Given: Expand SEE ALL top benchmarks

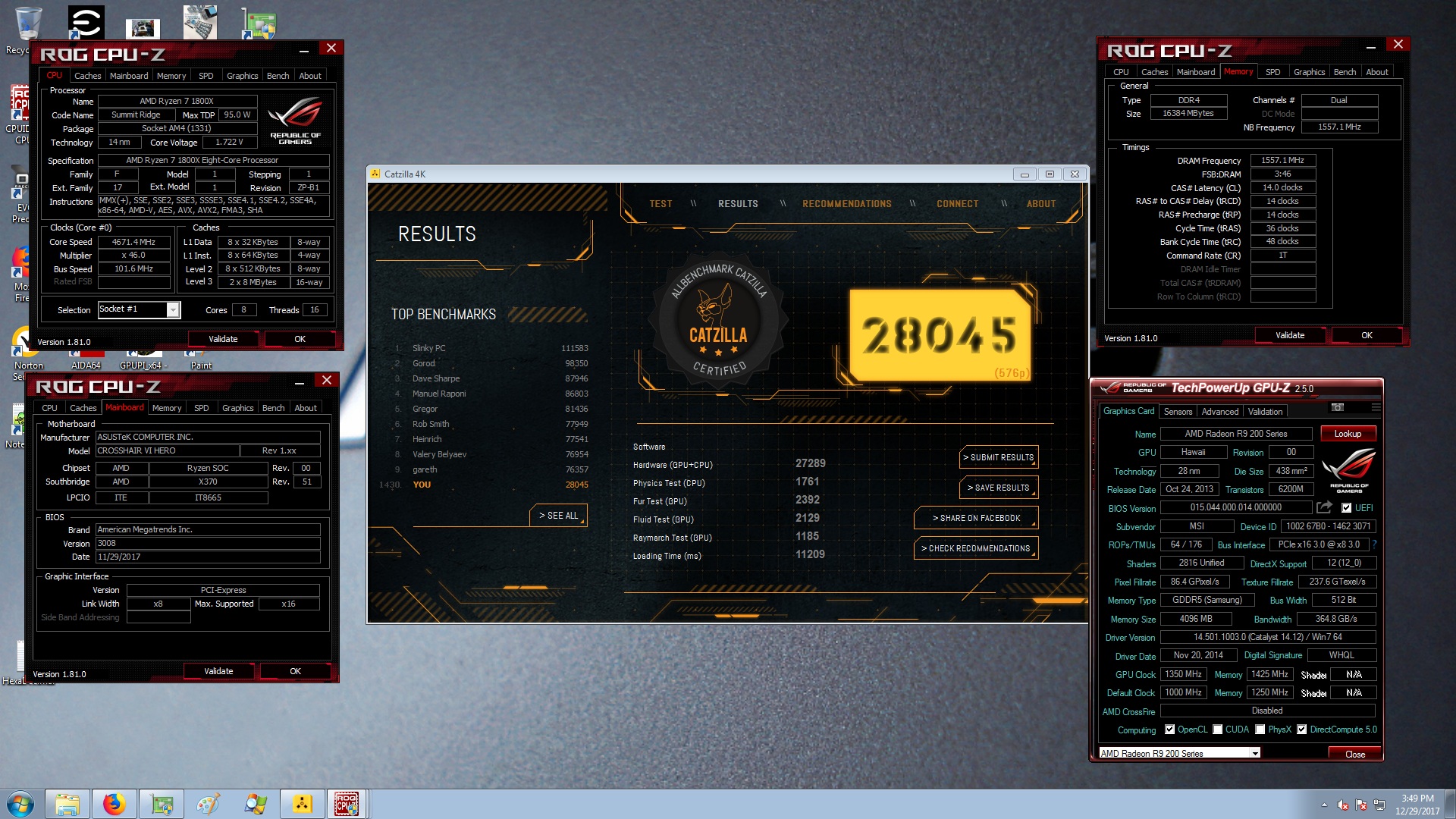Looking at the screenshot, I should (559, 516).
